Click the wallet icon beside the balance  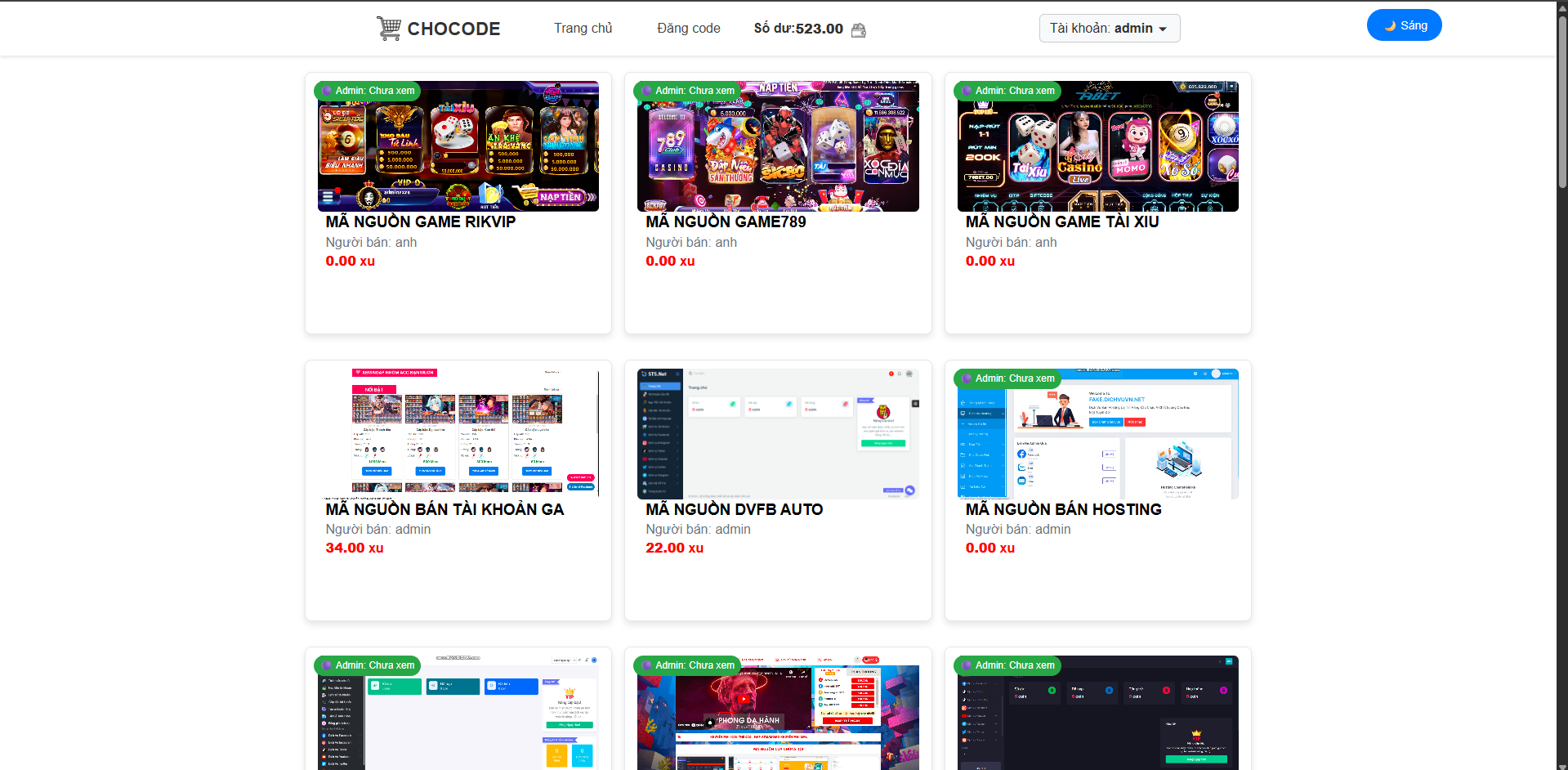pyautogui.click(x=858, y=30)
